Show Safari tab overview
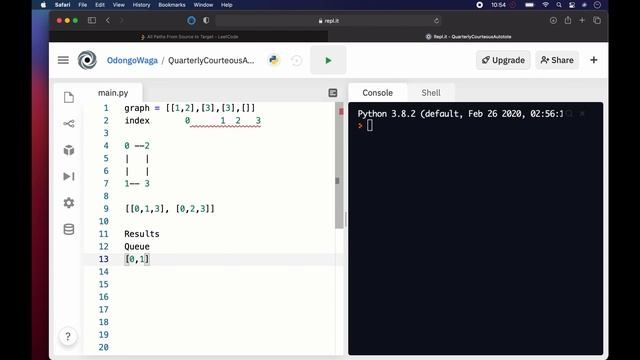 pos(597,20)
